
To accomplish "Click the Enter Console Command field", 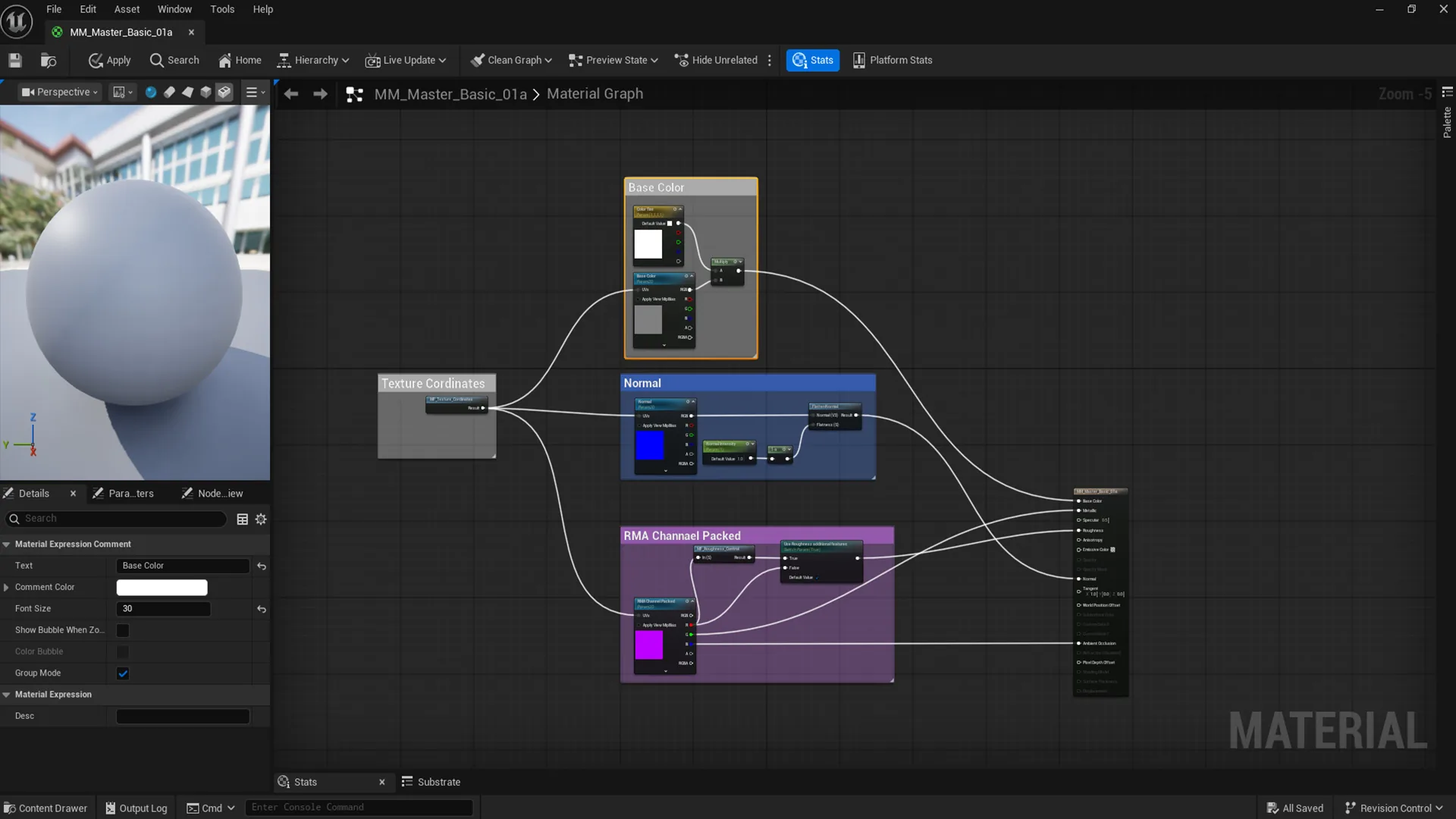I will pos(359,807).
